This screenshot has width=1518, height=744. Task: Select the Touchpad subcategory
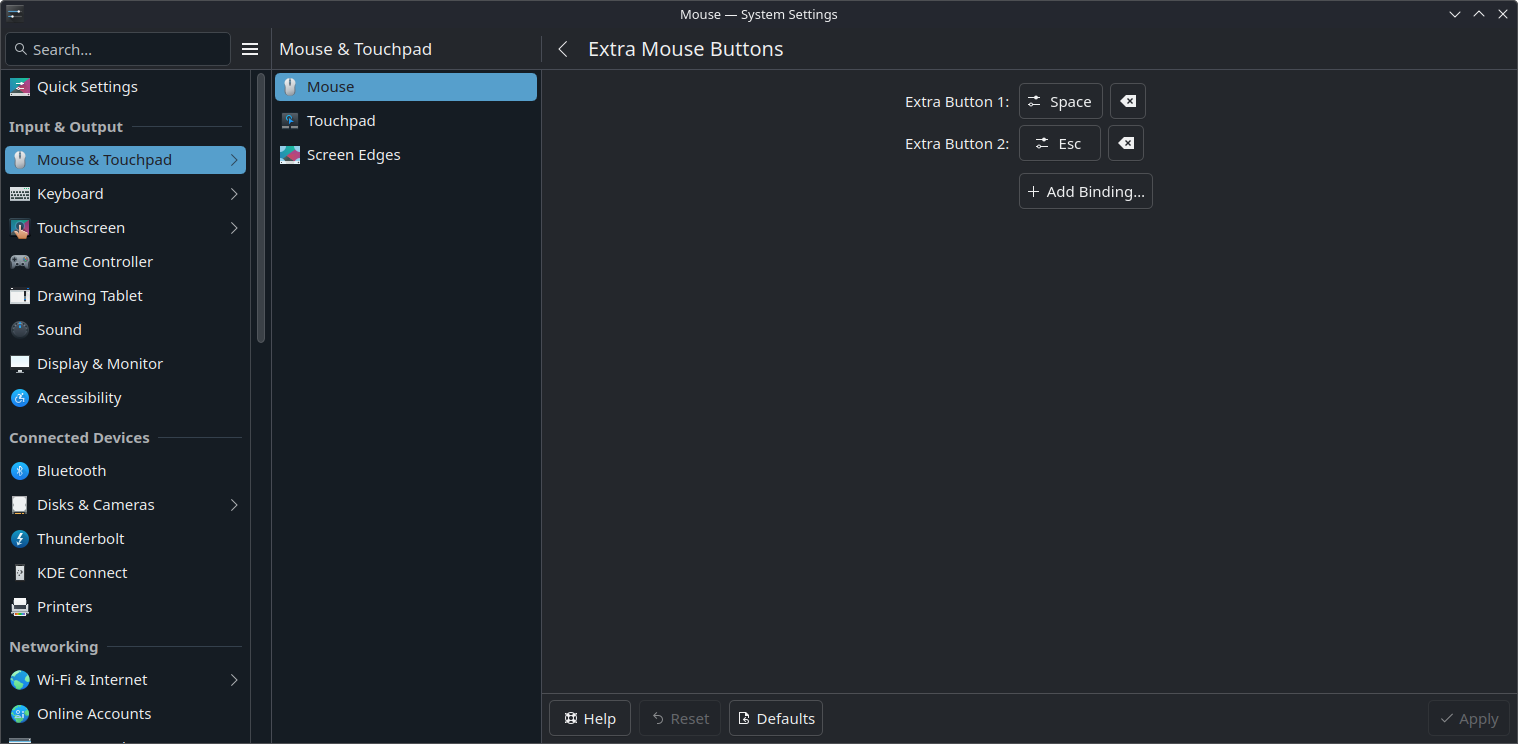click(406, 121)
